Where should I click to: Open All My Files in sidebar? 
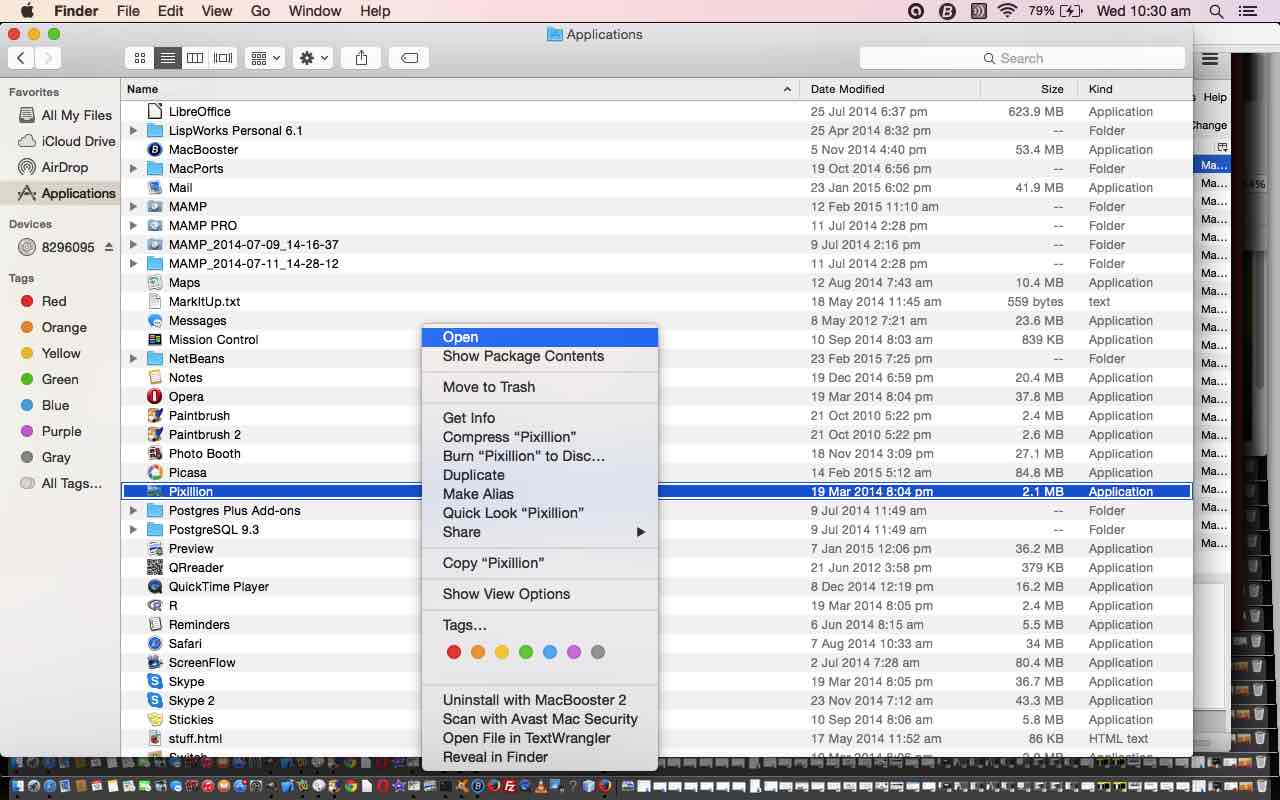coord(60,115)
